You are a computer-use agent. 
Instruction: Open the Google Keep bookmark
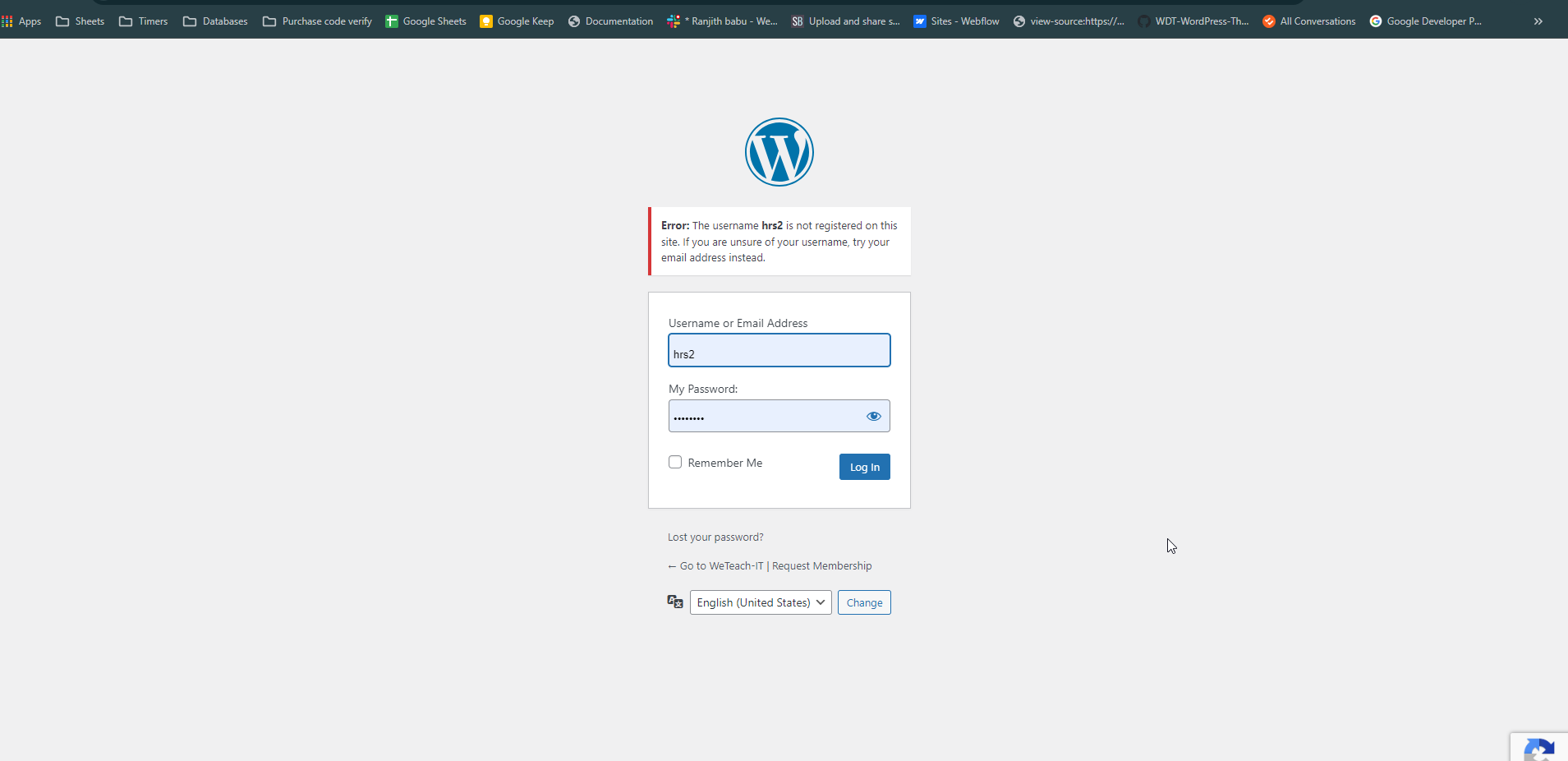517,21
